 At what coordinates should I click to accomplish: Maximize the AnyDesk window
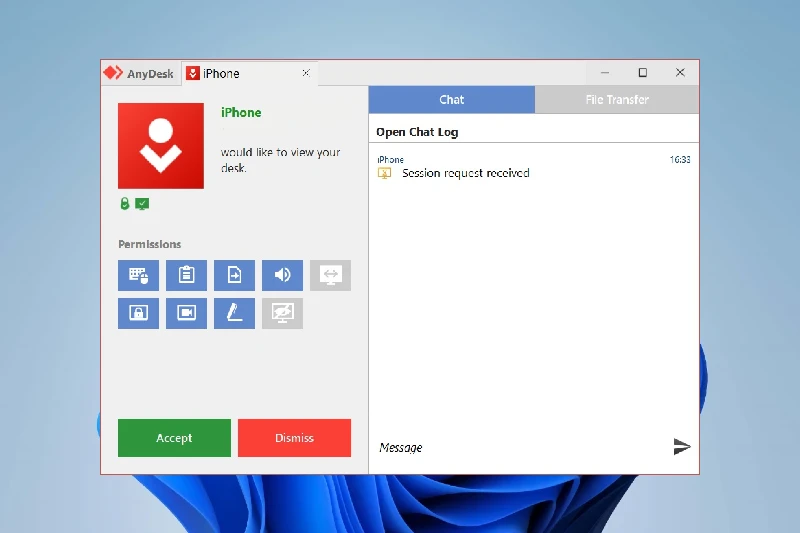(x=643, y=72)
